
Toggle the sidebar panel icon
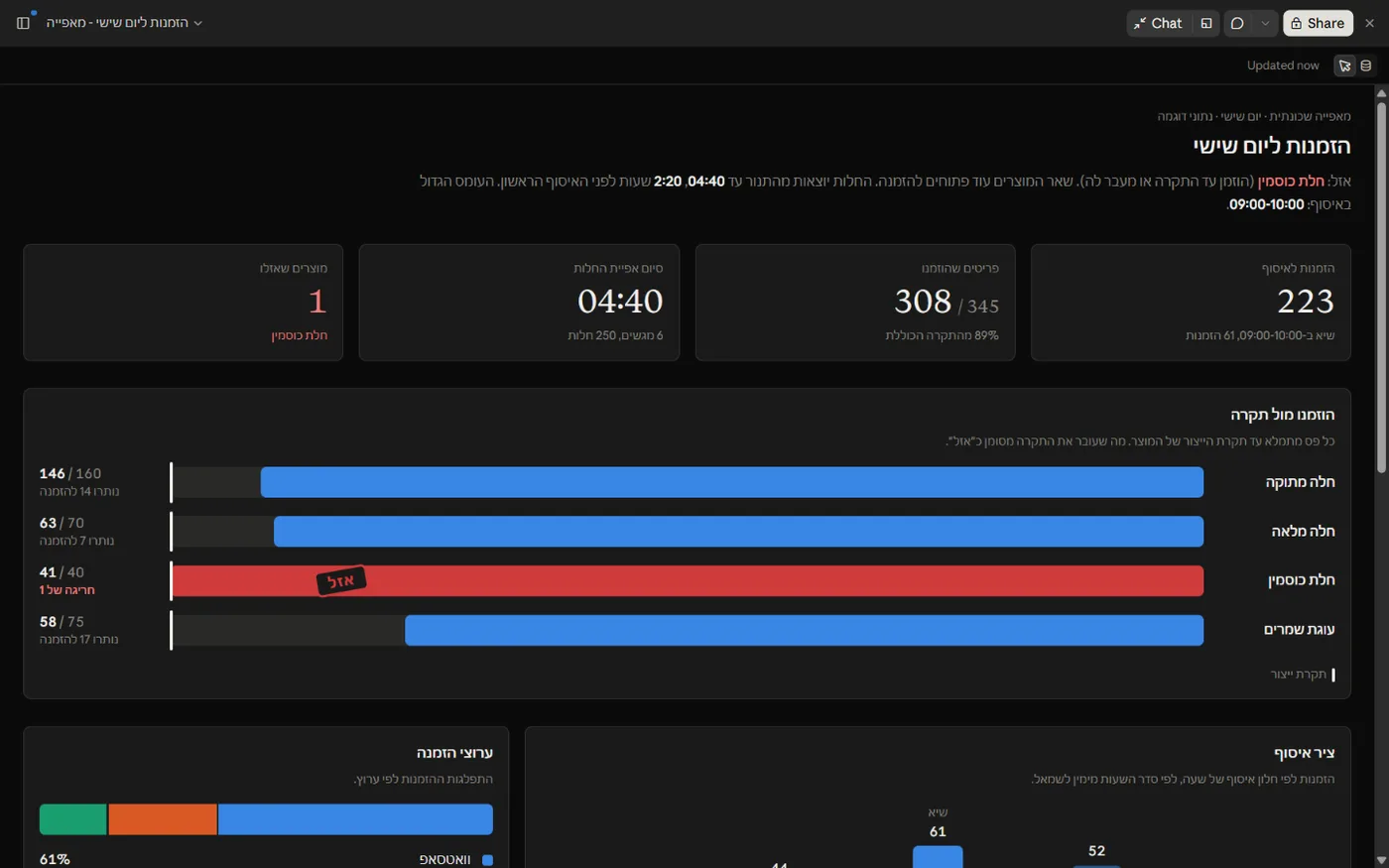pyautogui.click(x=23, y=23)
